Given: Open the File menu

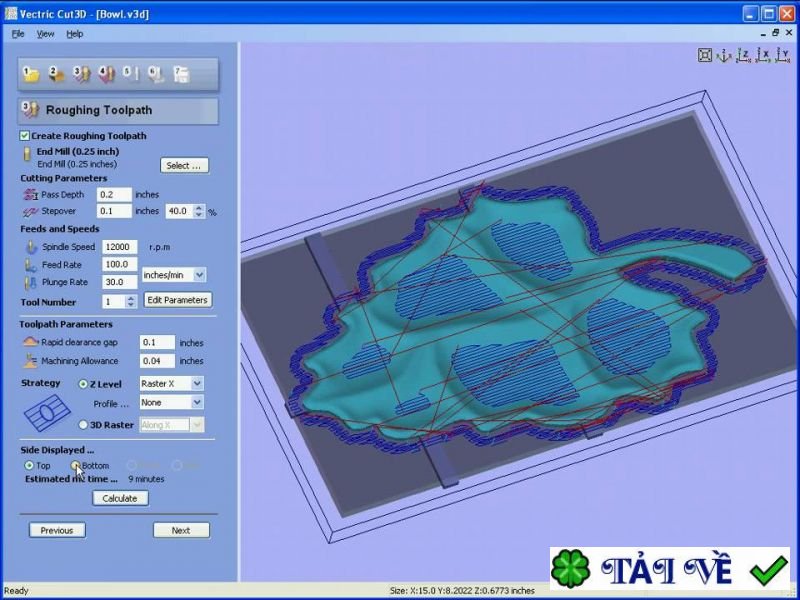Looking at the screenshot, I should click(x=16, y=33).
